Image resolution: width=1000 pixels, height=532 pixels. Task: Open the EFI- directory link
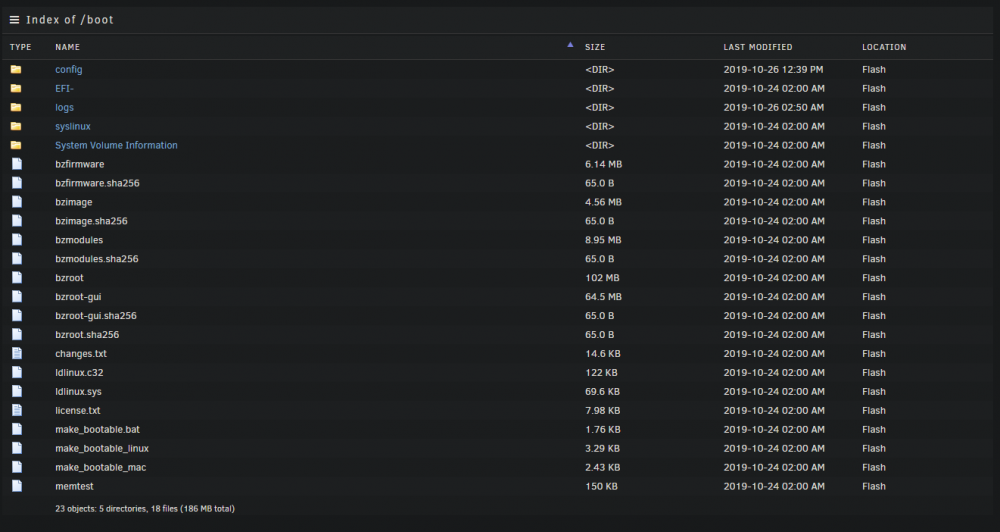point(64,89)
